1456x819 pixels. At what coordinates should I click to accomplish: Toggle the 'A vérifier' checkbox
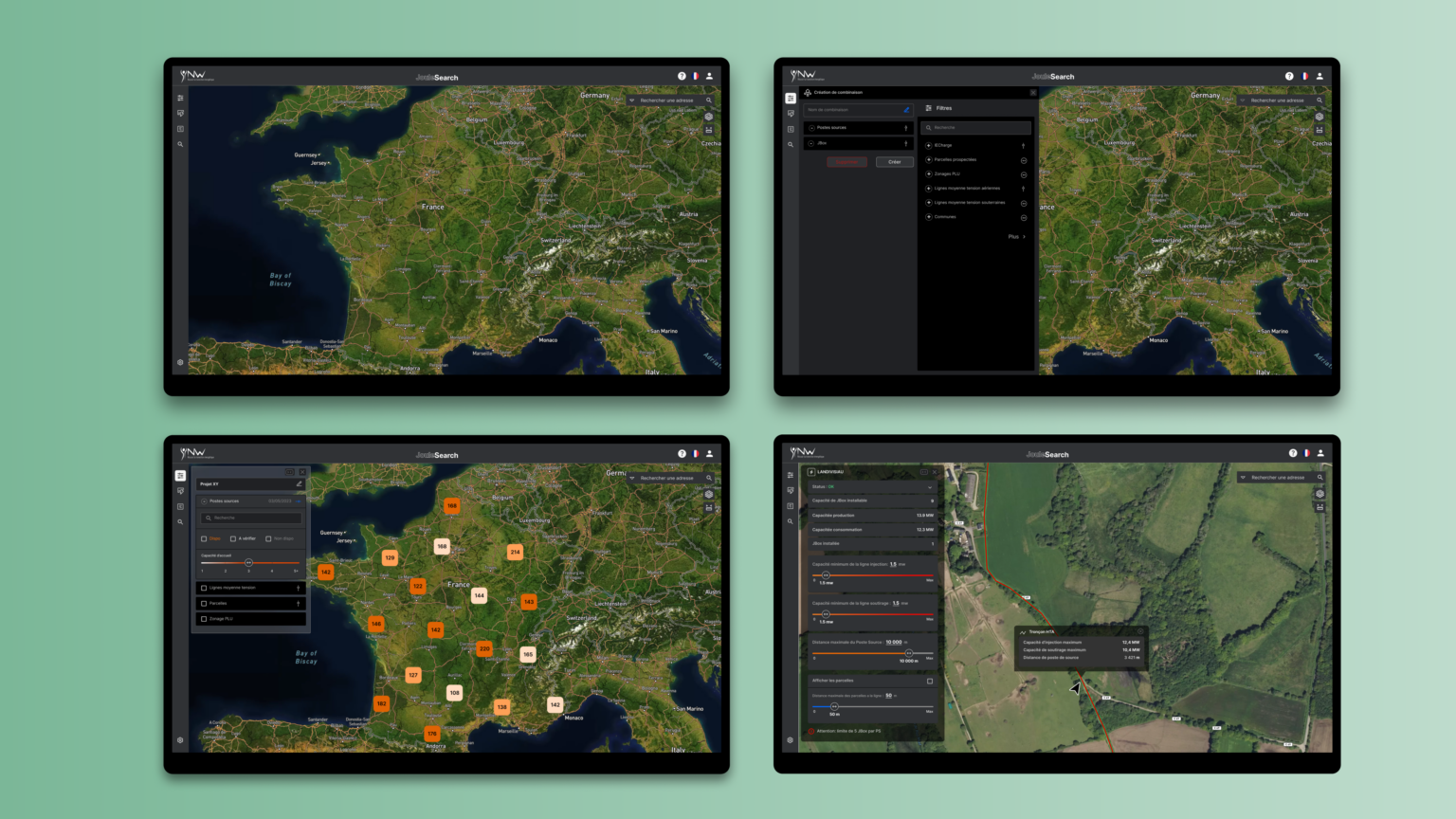point(233,538)
